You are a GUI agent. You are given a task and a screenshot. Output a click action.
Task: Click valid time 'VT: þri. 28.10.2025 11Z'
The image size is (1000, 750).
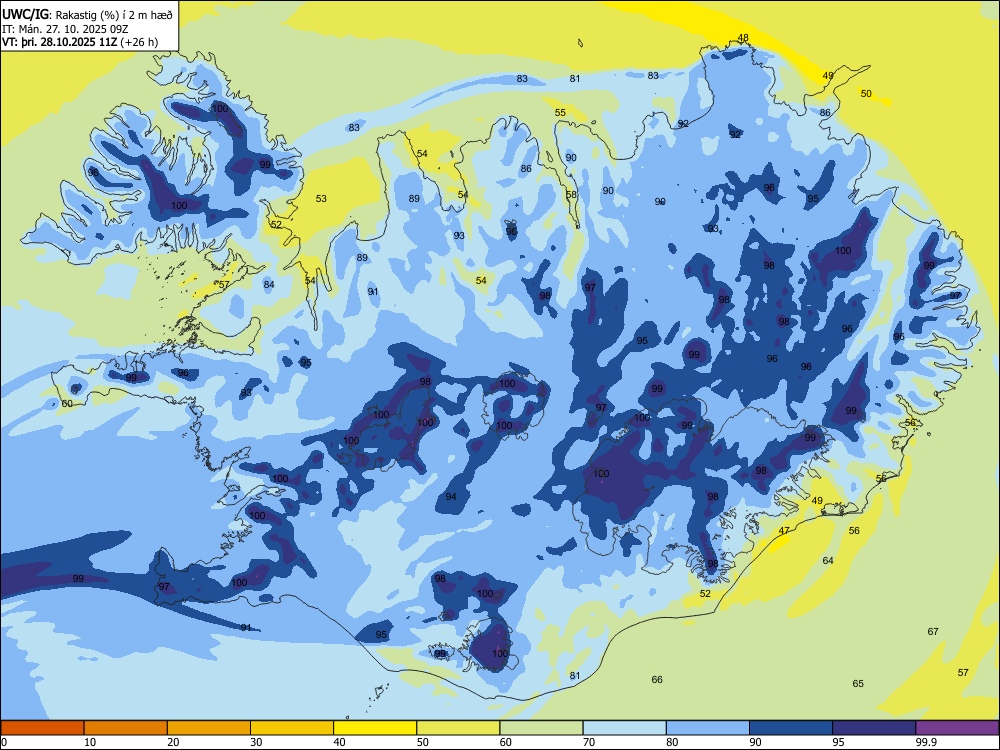tap(60, 42)
